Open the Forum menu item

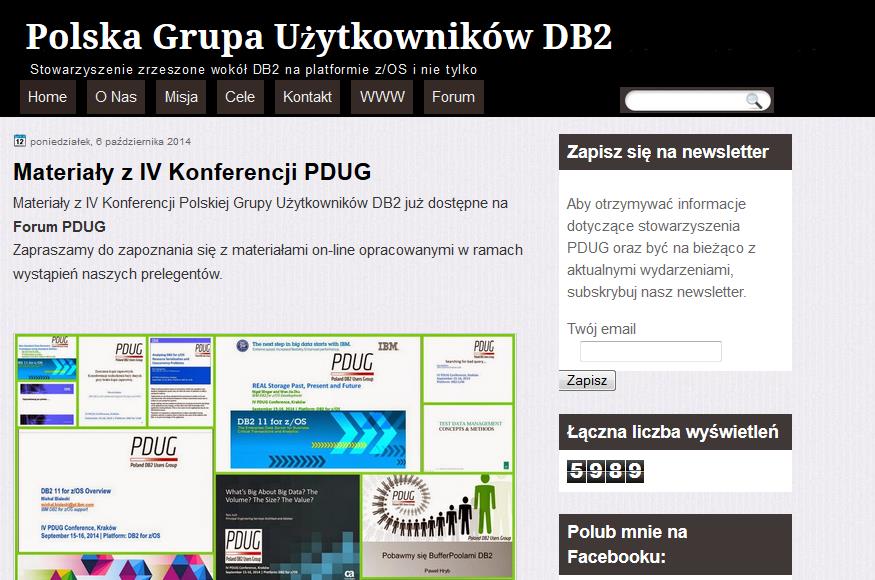point(453,97)
